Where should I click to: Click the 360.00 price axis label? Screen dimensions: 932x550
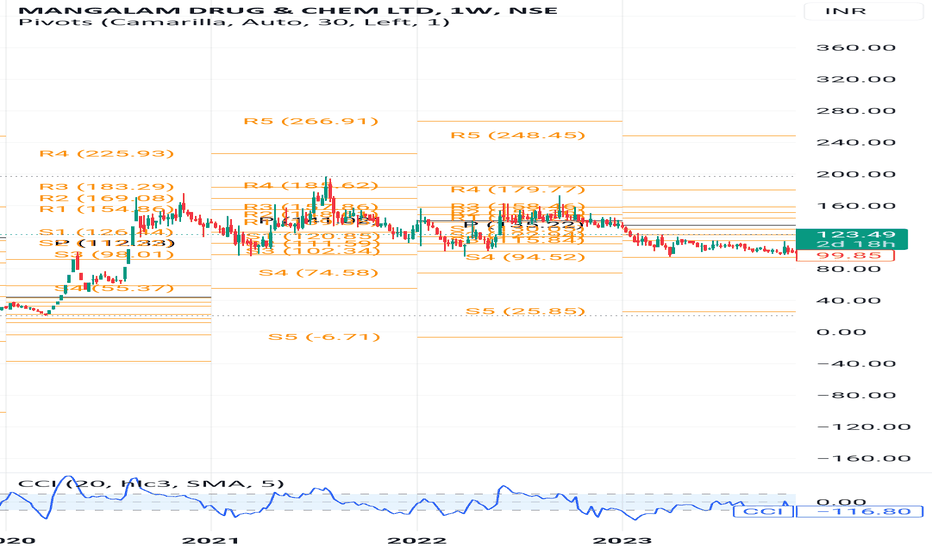[856, 48]
